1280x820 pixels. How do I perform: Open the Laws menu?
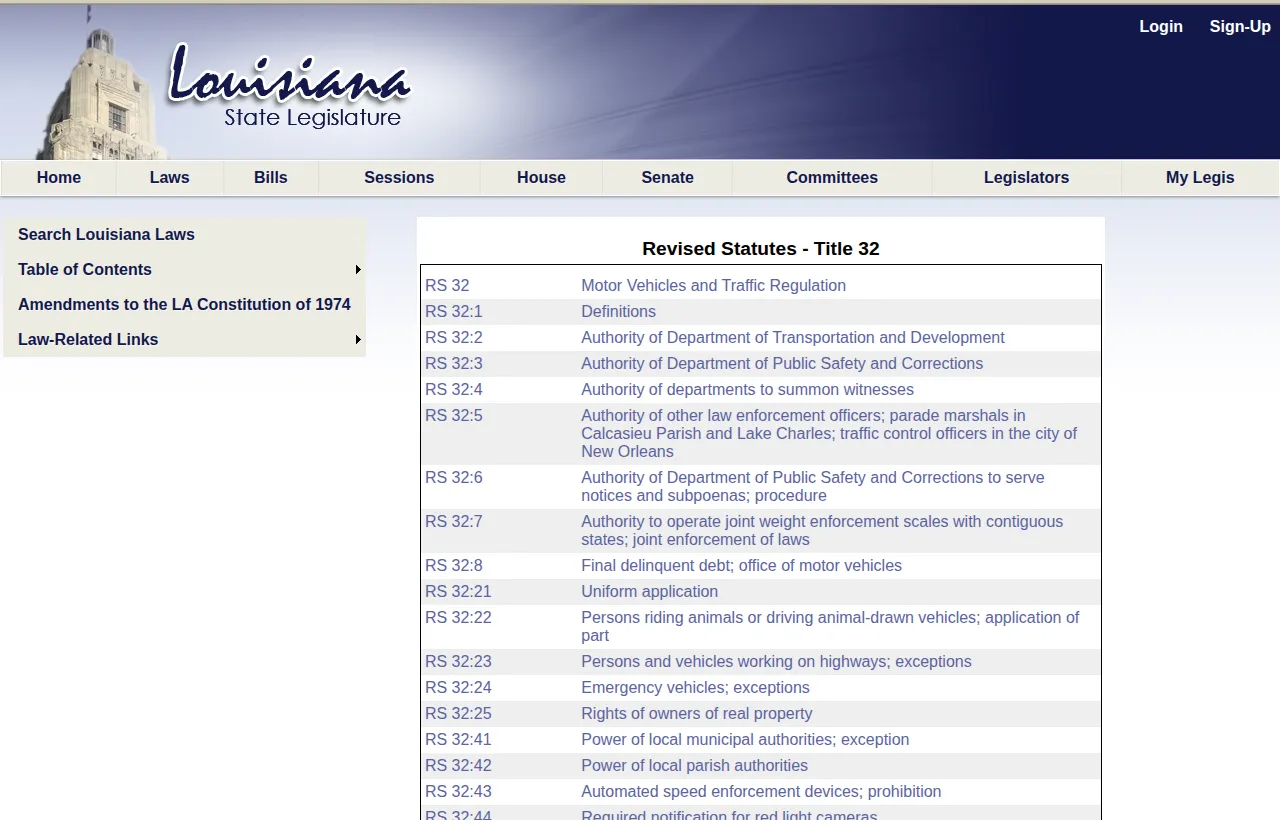[x=168, y=177]
